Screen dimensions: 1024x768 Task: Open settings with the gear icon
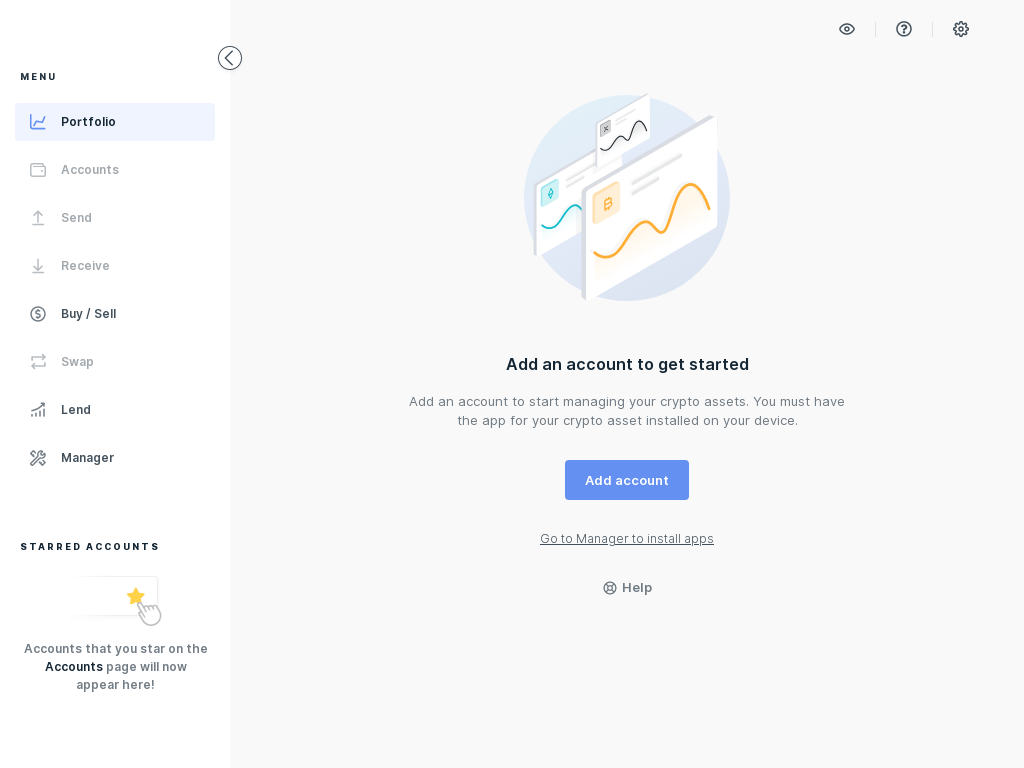960,29
